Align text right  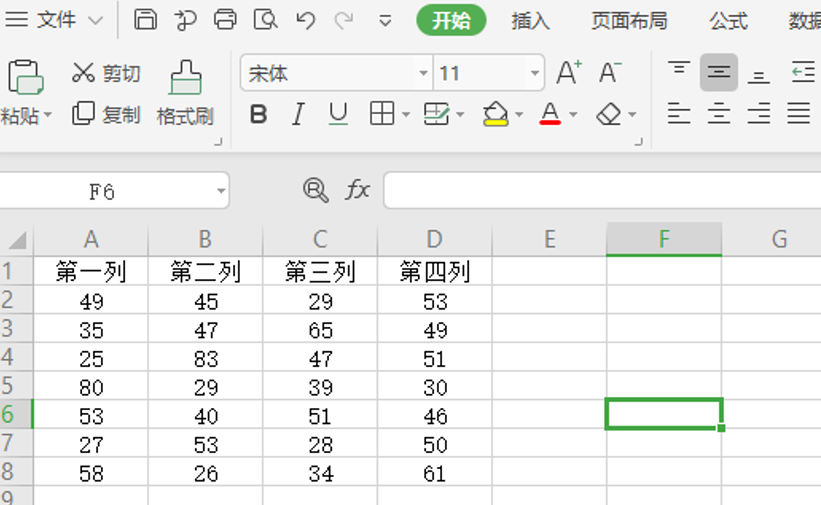click(x=759, y=113)
